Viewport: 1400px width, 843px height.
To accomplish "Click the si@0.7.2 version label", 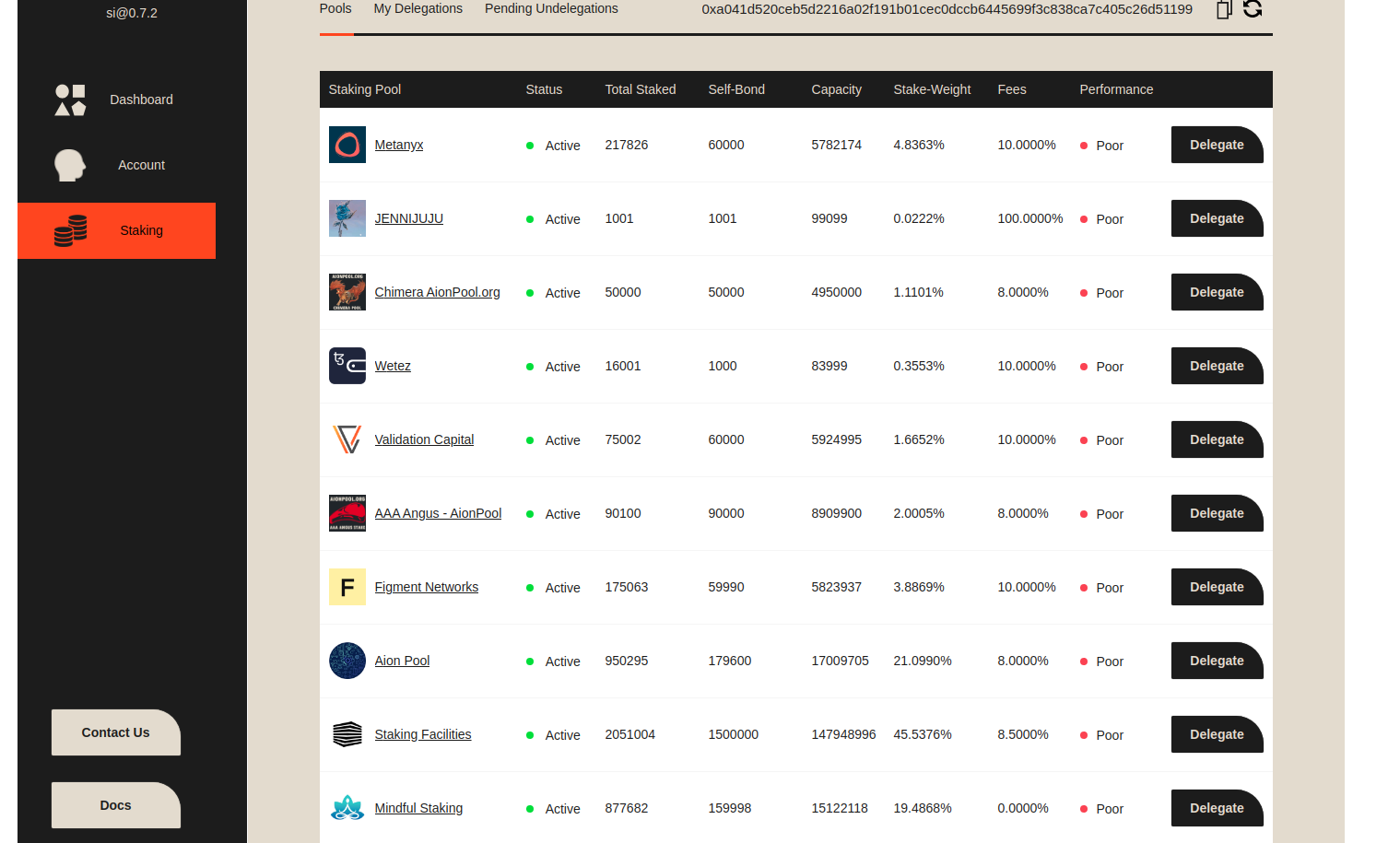I will (132, 13).
